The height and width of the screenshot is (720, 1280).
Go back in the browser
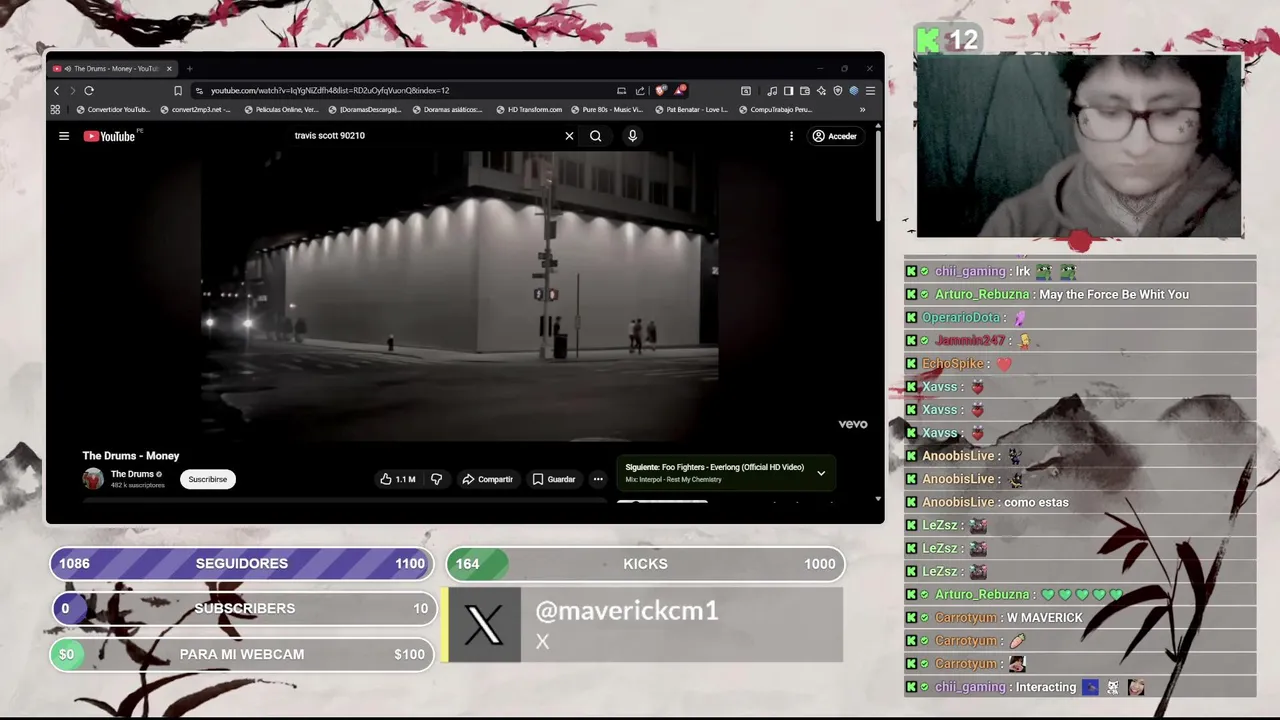coord(56,90)
